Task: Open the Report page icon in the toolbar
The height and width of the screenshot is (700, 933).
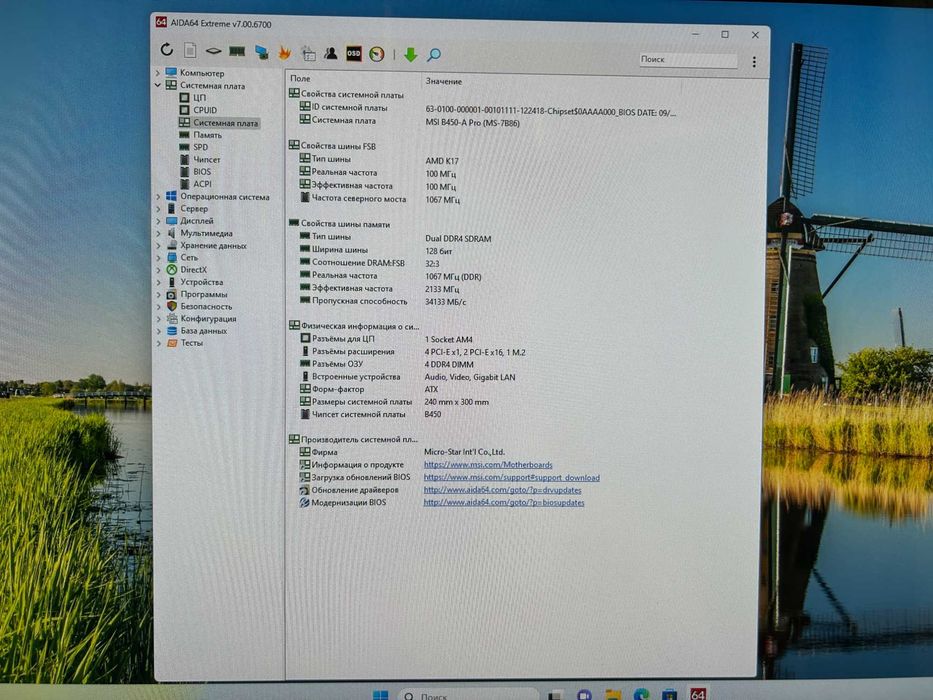Action: click(x=190, y=51)
